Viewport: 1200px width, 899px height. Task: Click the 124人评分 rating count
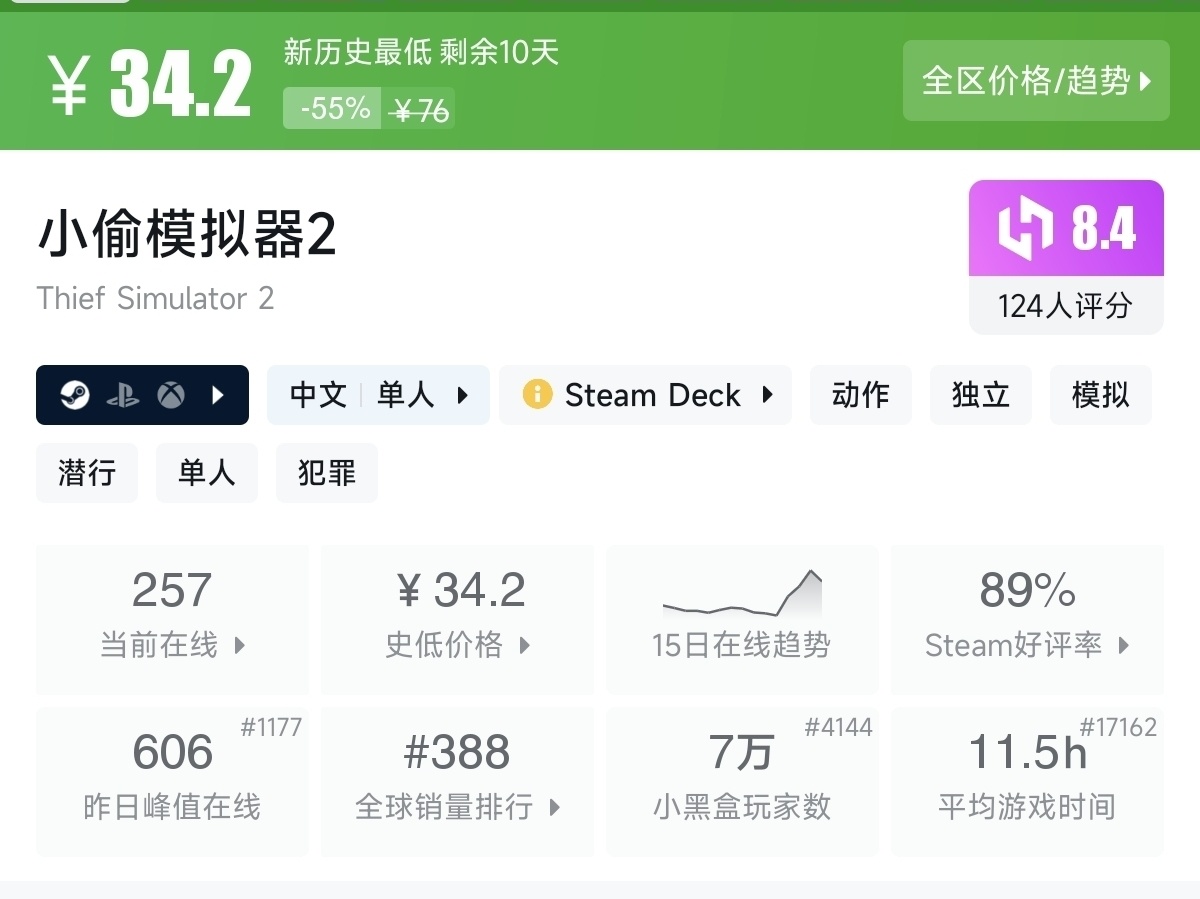pos(1065,305)
